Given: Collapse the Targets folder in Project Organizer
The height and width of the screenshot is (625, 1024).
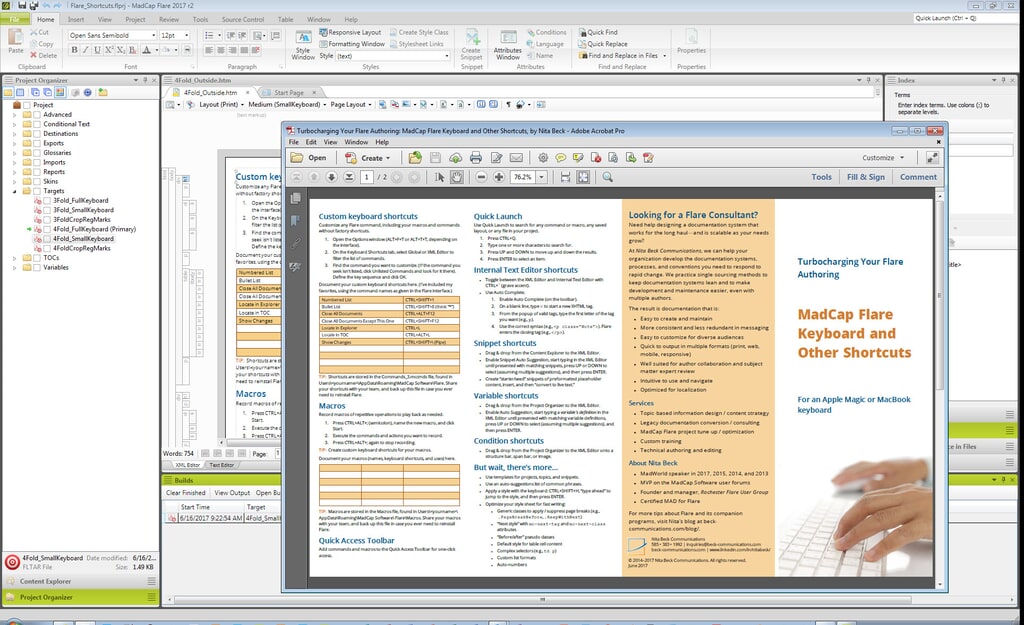Looking at the screenshot, I should pyautogui.click(x=14, y=191).
